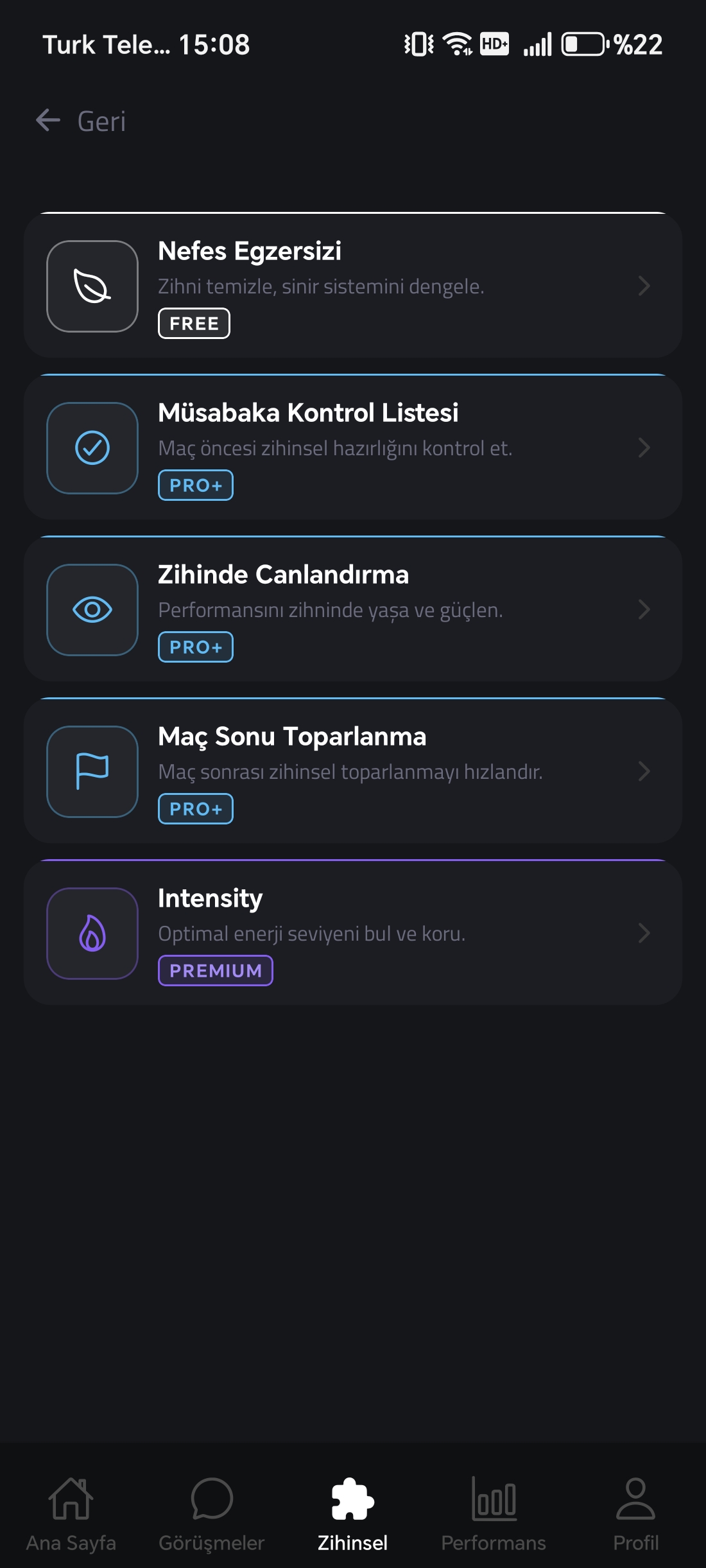Go to the Profil tab
The height and width of the screenshot is (1568, 706).
635,1515
